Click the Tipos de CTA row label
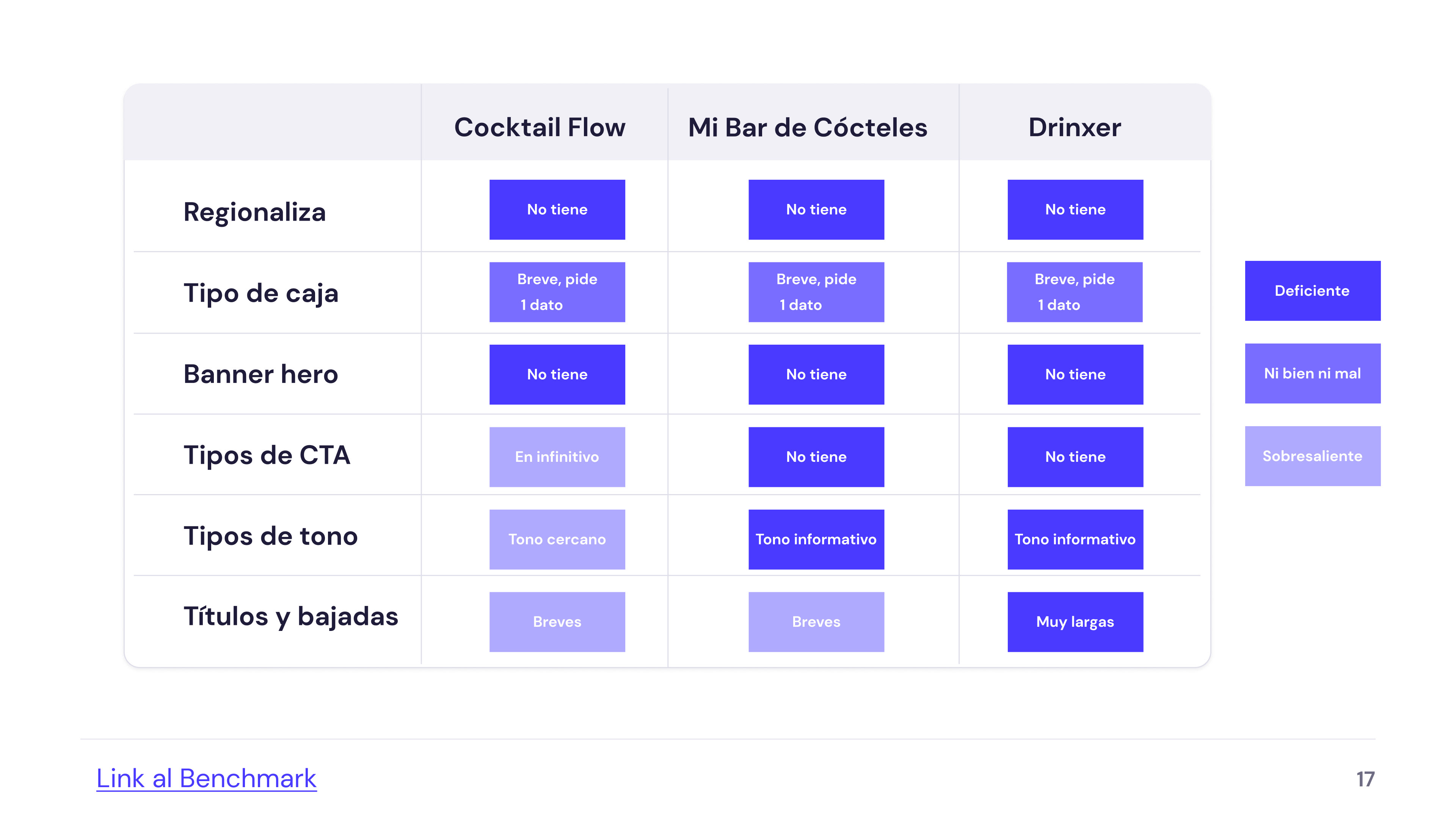 267,455
